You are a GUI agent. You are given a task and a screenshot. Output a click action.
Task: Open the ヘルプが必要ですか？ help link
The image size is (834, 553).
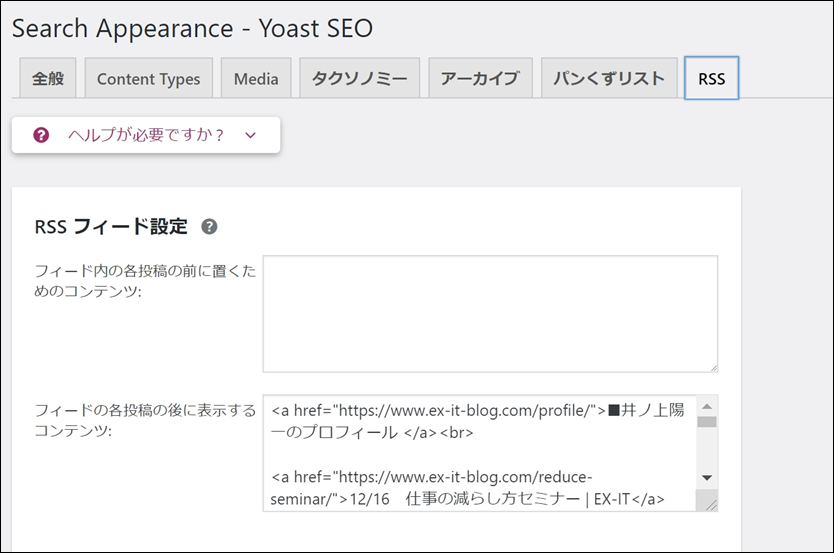(146, 135)
